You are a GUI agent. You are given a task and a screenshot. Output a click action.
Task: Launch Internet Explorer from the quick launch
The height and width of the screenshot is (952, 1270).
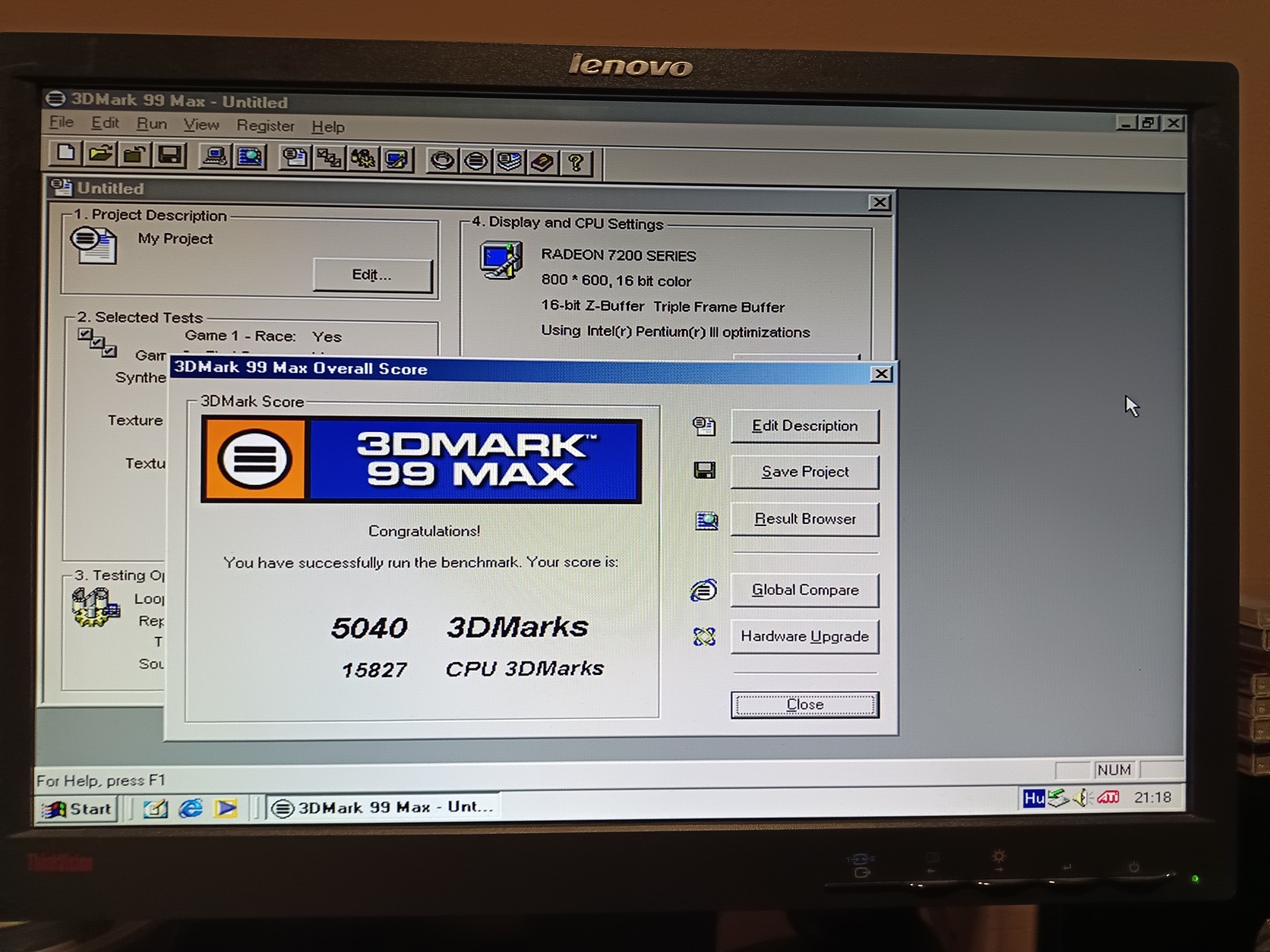[x=191, y=809]
